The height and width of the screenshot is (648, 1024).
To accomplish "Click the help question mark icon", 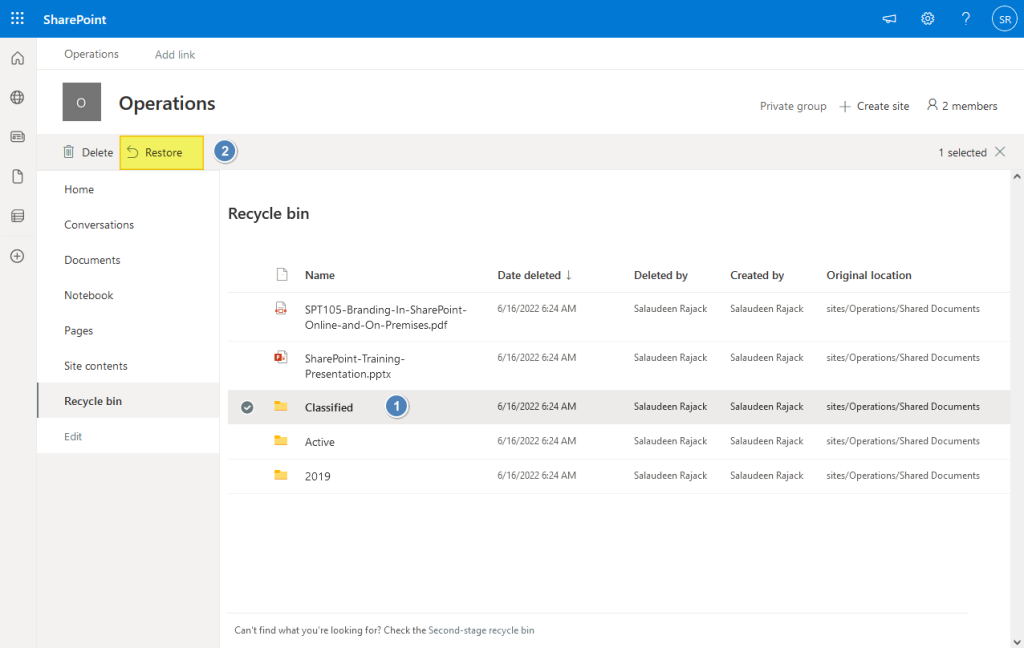I will pyautogui.click(x=965, y=19).
